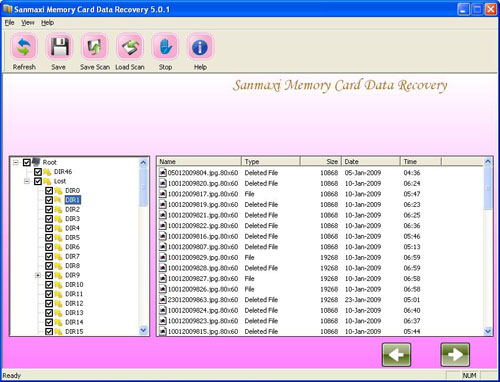Click folder icon next to DIR5
The height and width of the screenshot is (382, 500).
pyautogui.click(x=59, y=238)
